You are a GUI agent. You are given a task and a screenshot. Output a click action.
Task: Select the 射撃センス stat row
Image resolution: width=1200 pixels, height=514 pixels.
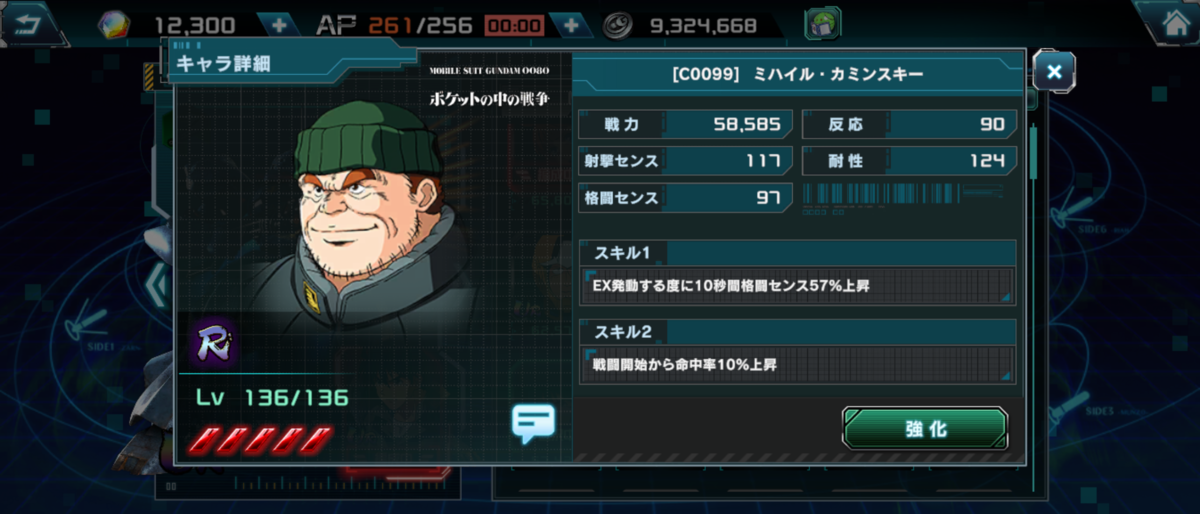(686, 160)
